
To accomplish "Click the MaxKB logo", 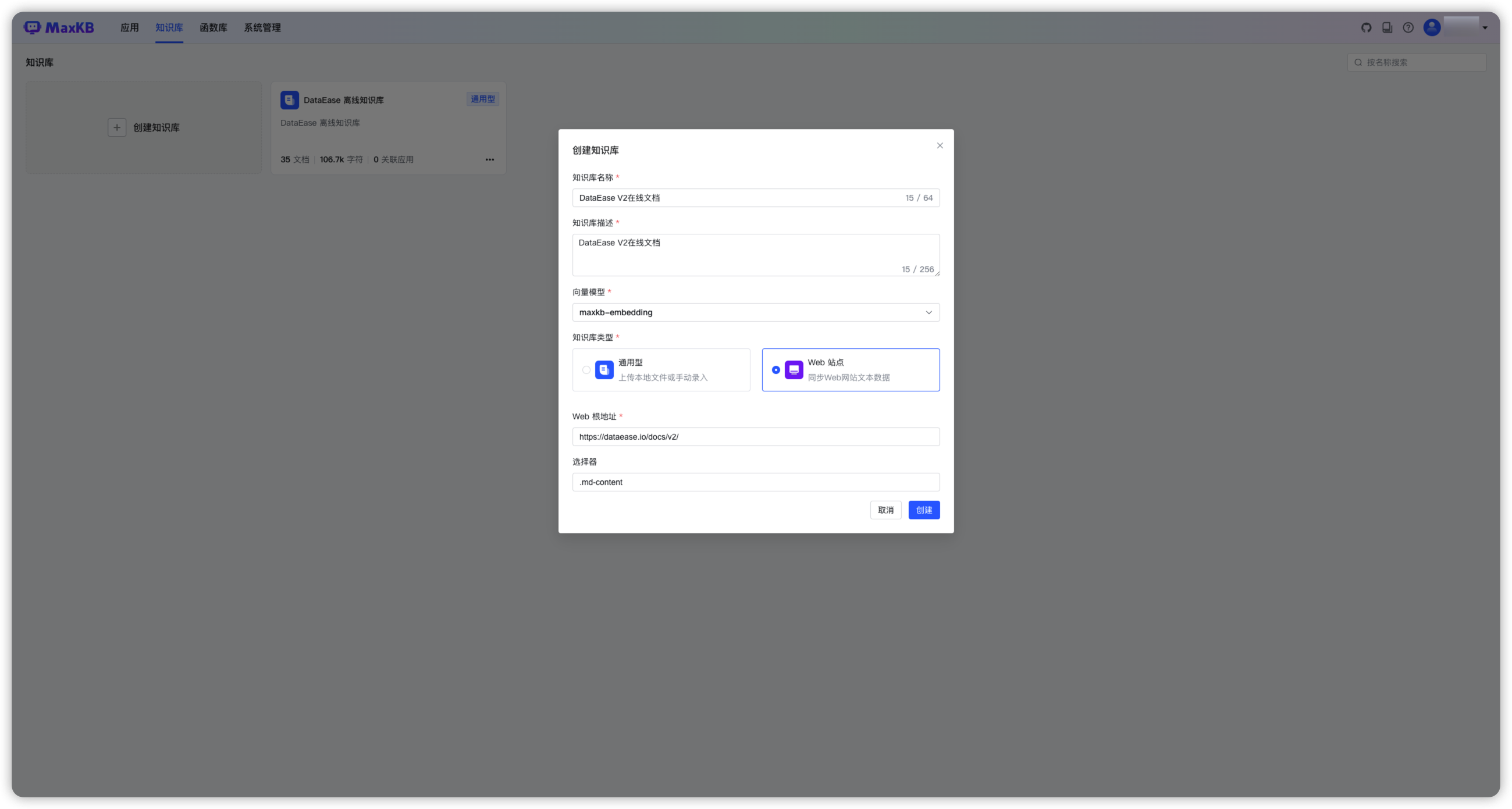I will tap(59, 27).
